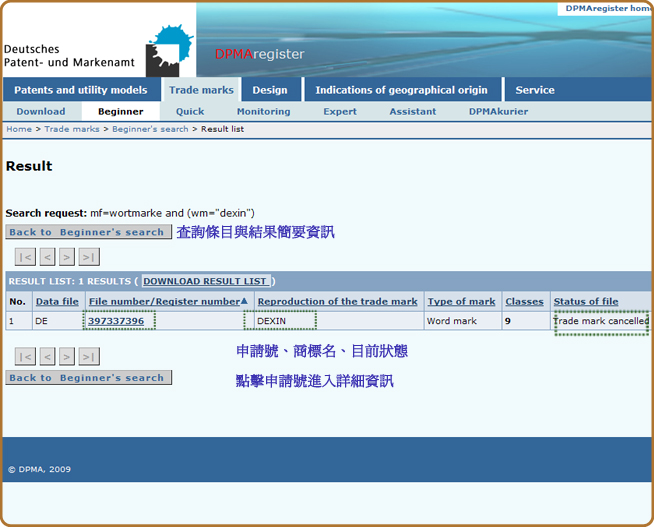Open Patents and utility models tab
654x527 pixels.
(x=81, y=90)
